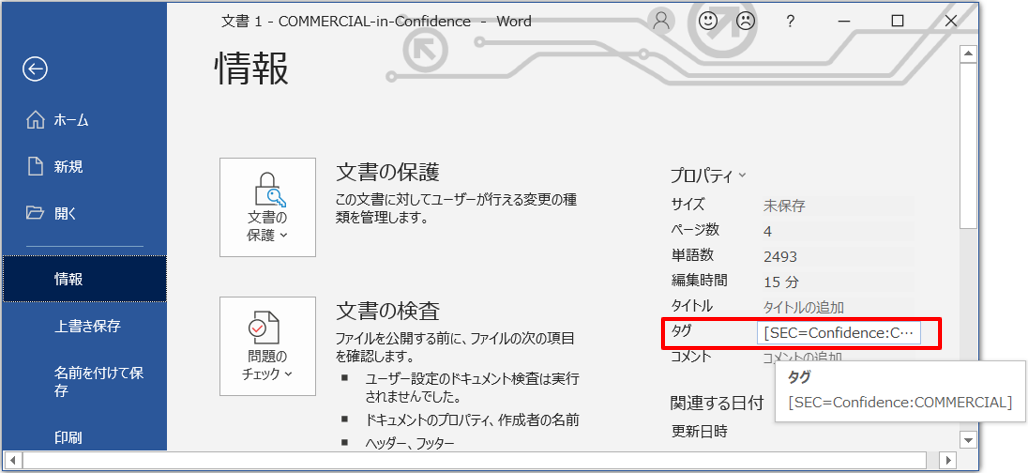1028x473 pixels.
Task: Click the back arrow to return to document
Action: [x=36, y=68]
